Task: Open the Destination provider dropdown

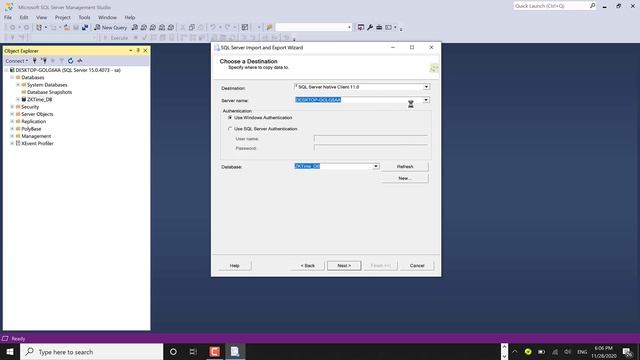Action: pos(426,87)
